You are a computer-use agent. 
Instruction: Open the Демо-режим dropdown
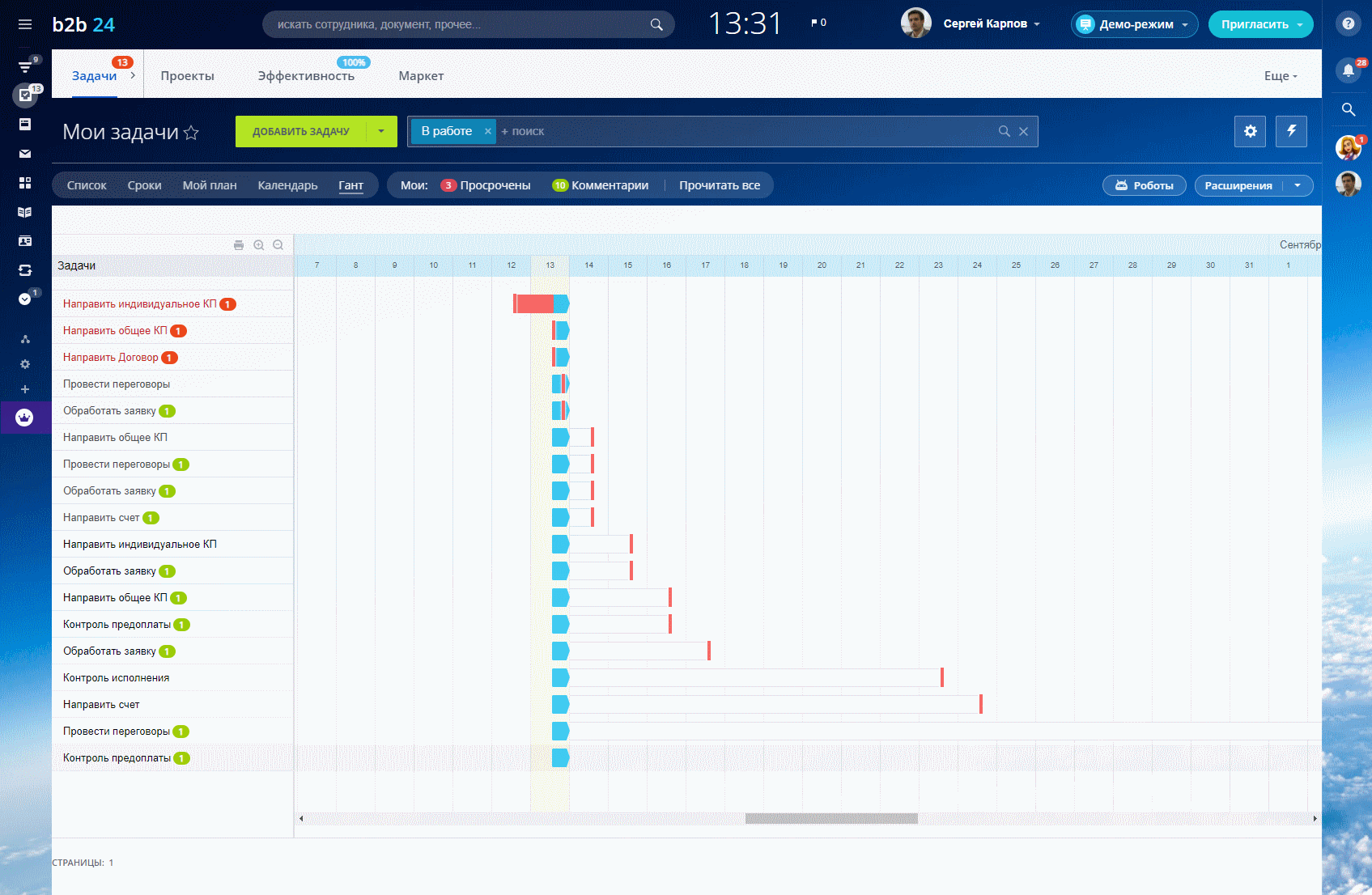(1135, 24)
